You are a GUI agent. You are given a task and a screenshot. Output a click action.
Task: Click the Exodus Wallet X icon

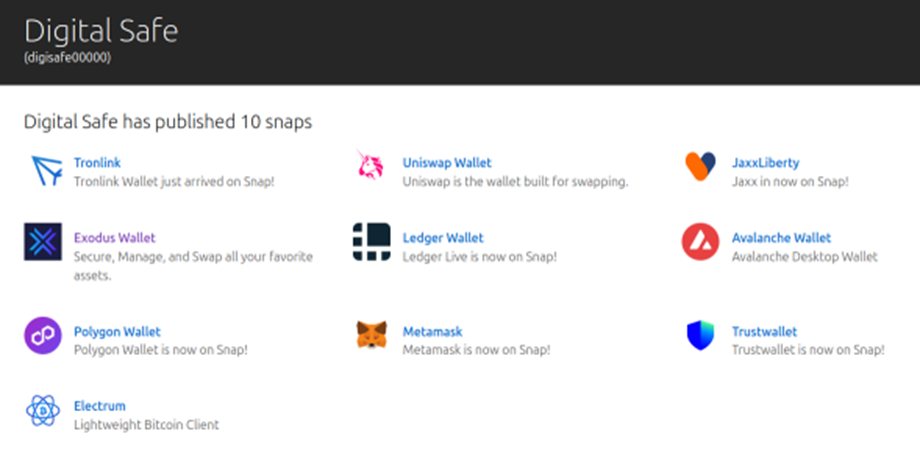43,242
